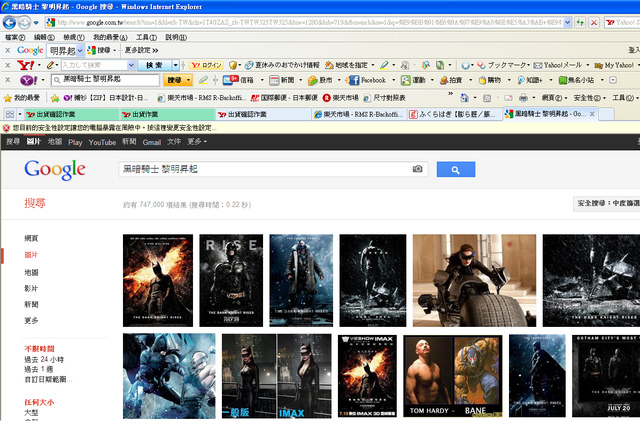The width and height of the screenshot is (640, 428).
Task: Go back with the browser Back arrow
Action: (9, 22)
